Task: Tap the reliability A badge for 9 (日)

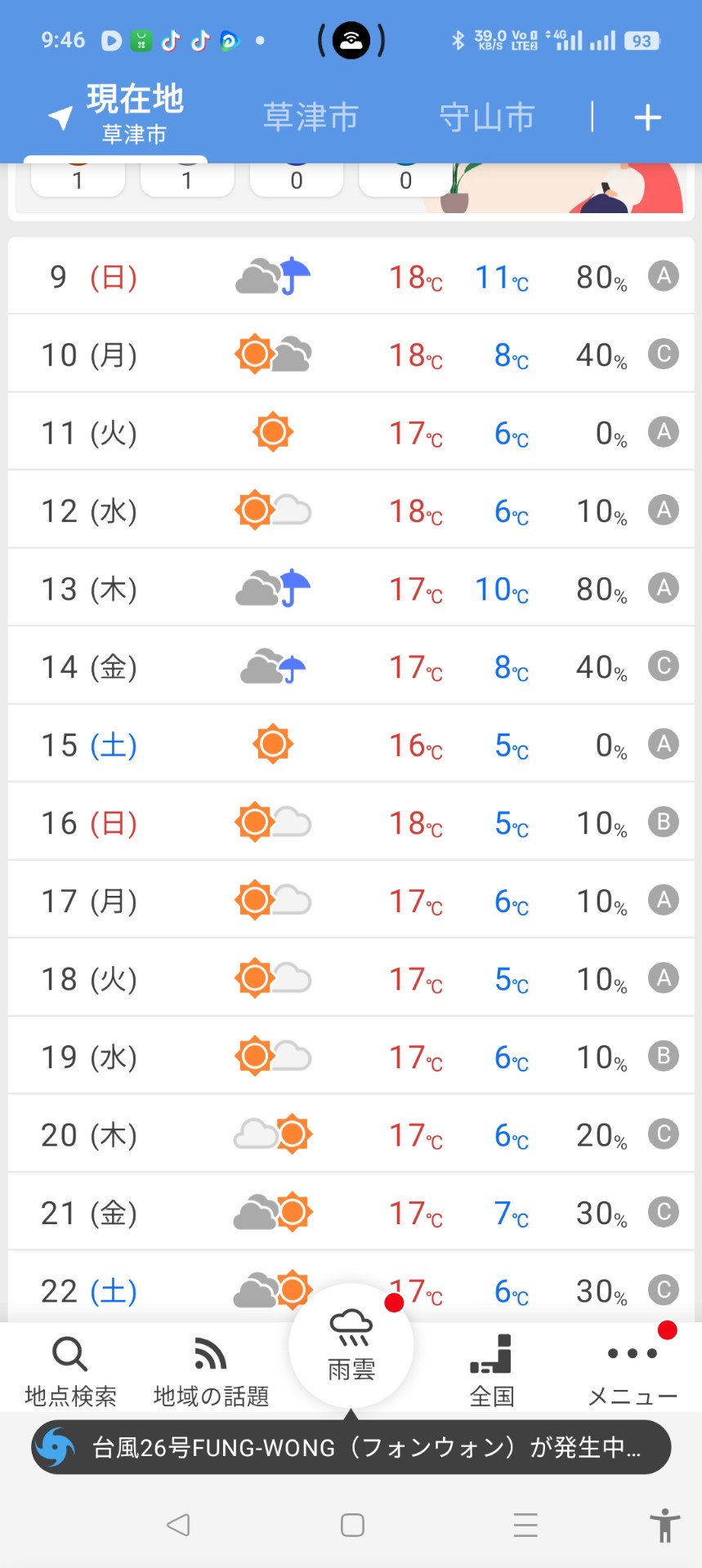Action: click(664, 276)
